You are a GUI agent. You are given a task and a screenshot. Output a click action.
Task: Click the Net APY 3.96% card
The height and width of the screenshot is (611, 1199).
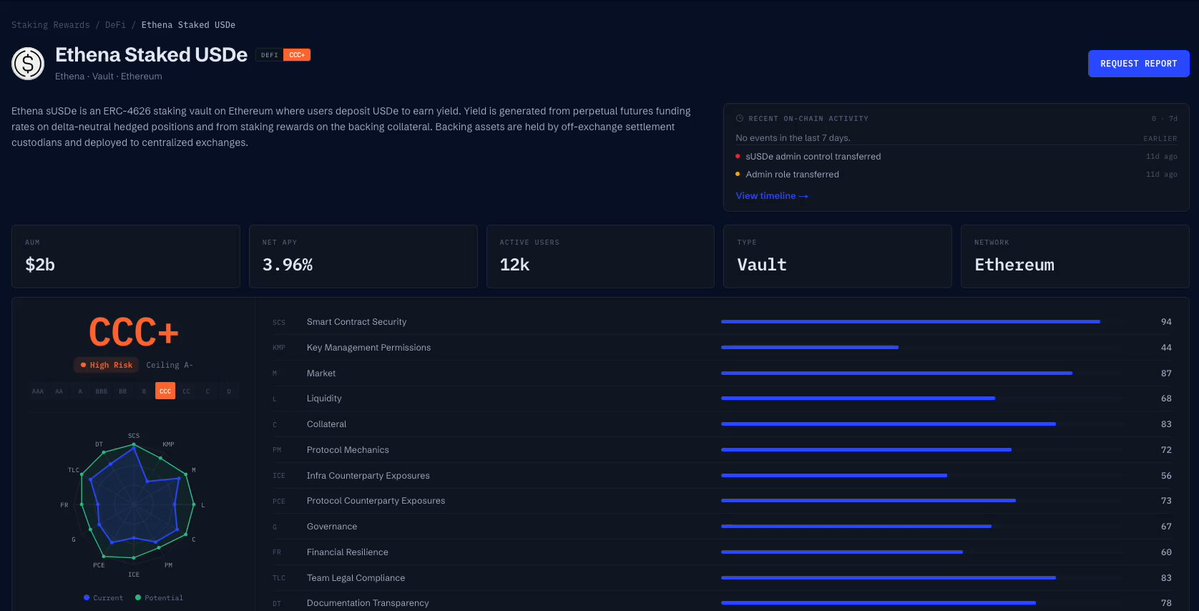(x=363, y=256)
